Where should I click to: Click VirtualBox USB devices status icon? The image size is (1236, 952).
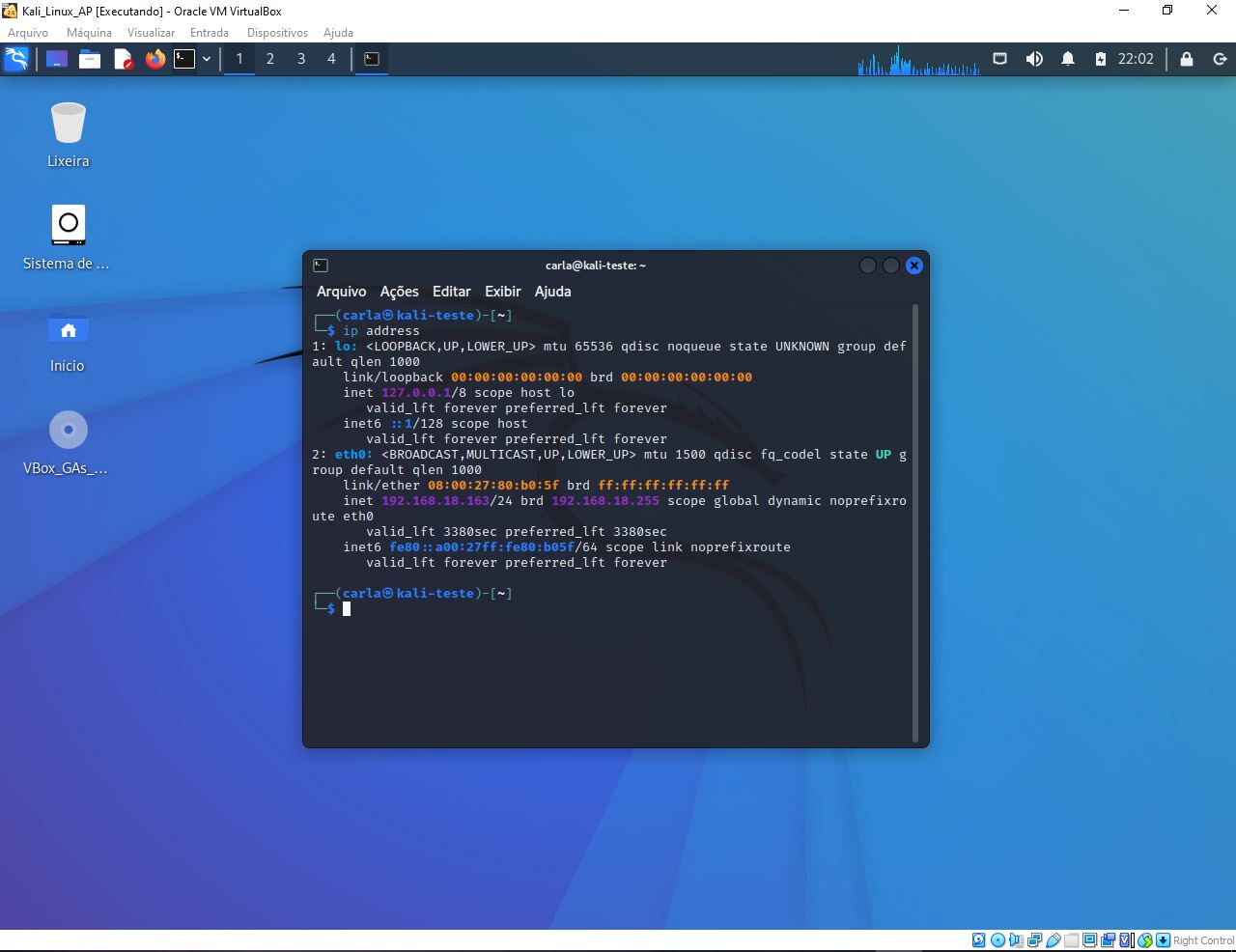click(x=1053, y=940)
